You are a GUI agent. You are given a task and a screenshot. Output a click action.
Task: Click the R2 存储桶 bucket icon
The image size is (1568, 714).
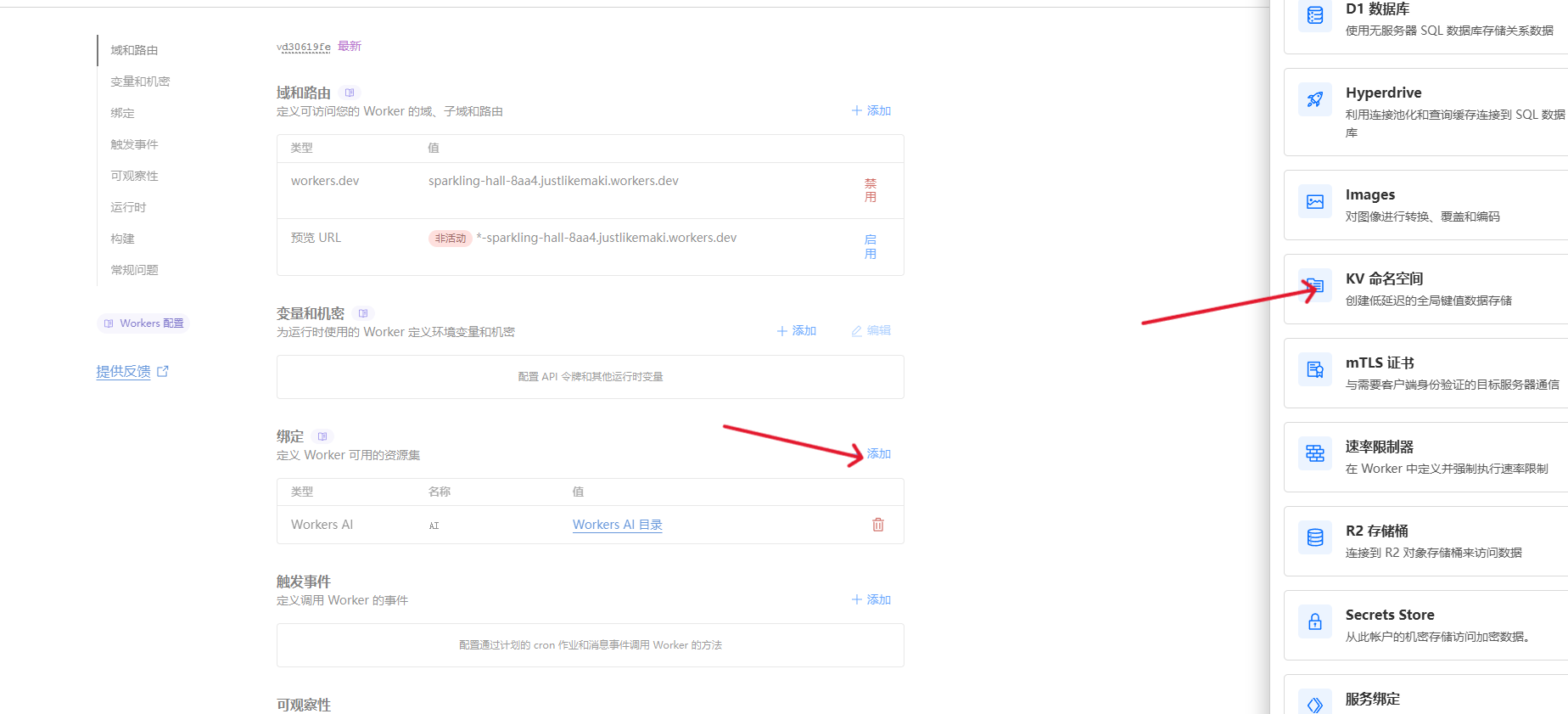click(x=1315, y=537)
